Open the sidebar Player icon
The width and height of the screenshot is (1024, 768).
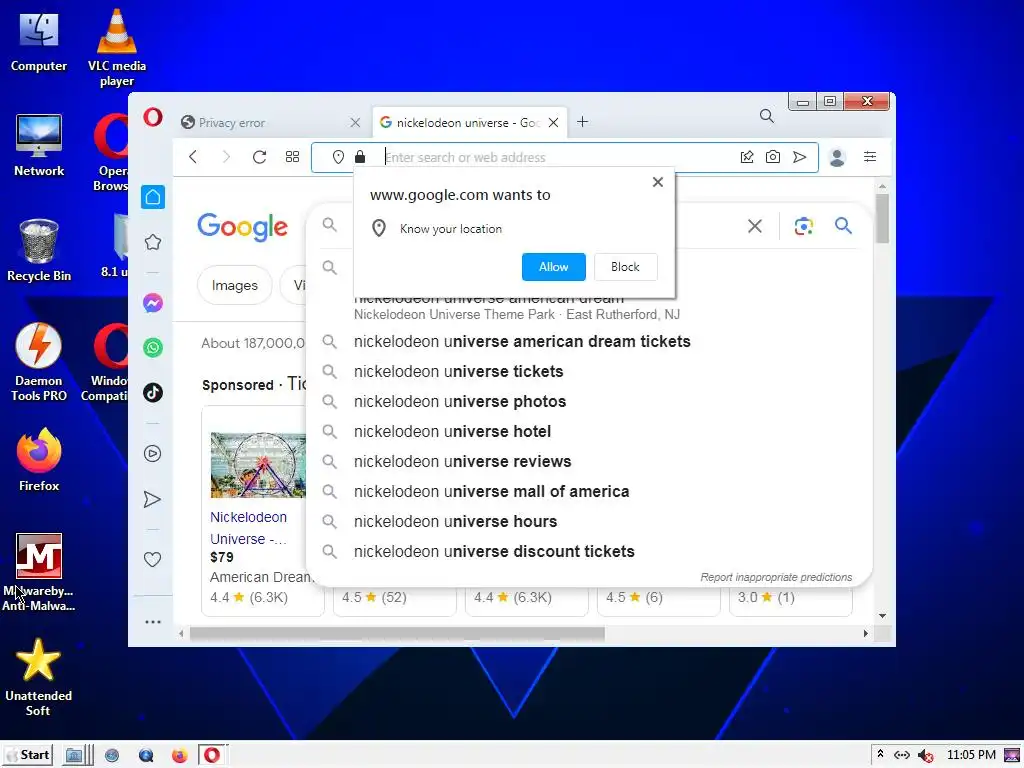153,453
